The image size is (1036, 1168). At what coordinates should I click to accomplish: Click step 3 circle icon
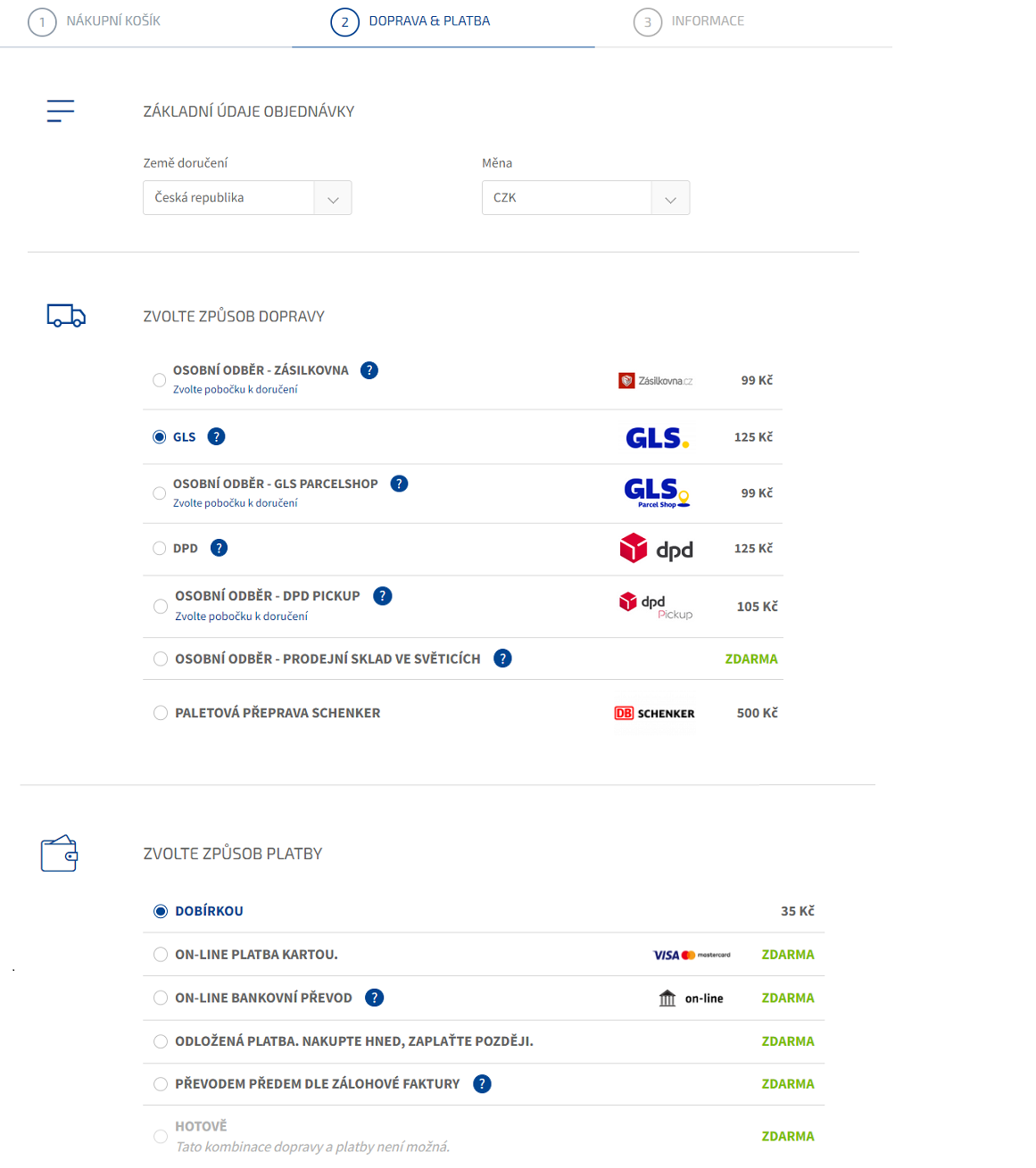point(648,22)
